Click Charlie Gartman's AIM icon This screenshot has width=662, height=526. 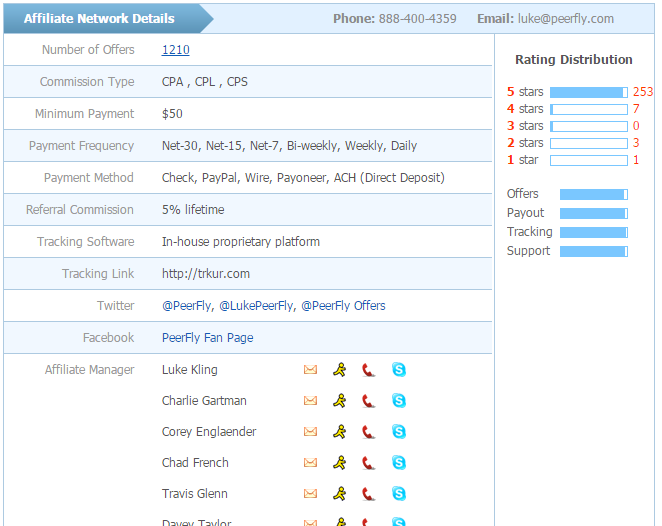(x=339, y=400)
